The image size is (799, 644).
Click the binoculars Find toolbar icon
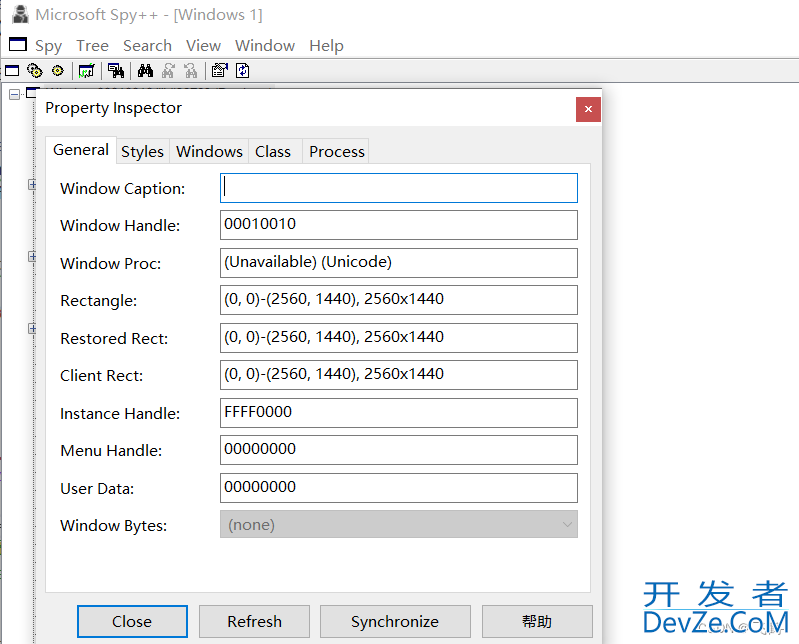[x=145, y=71]
